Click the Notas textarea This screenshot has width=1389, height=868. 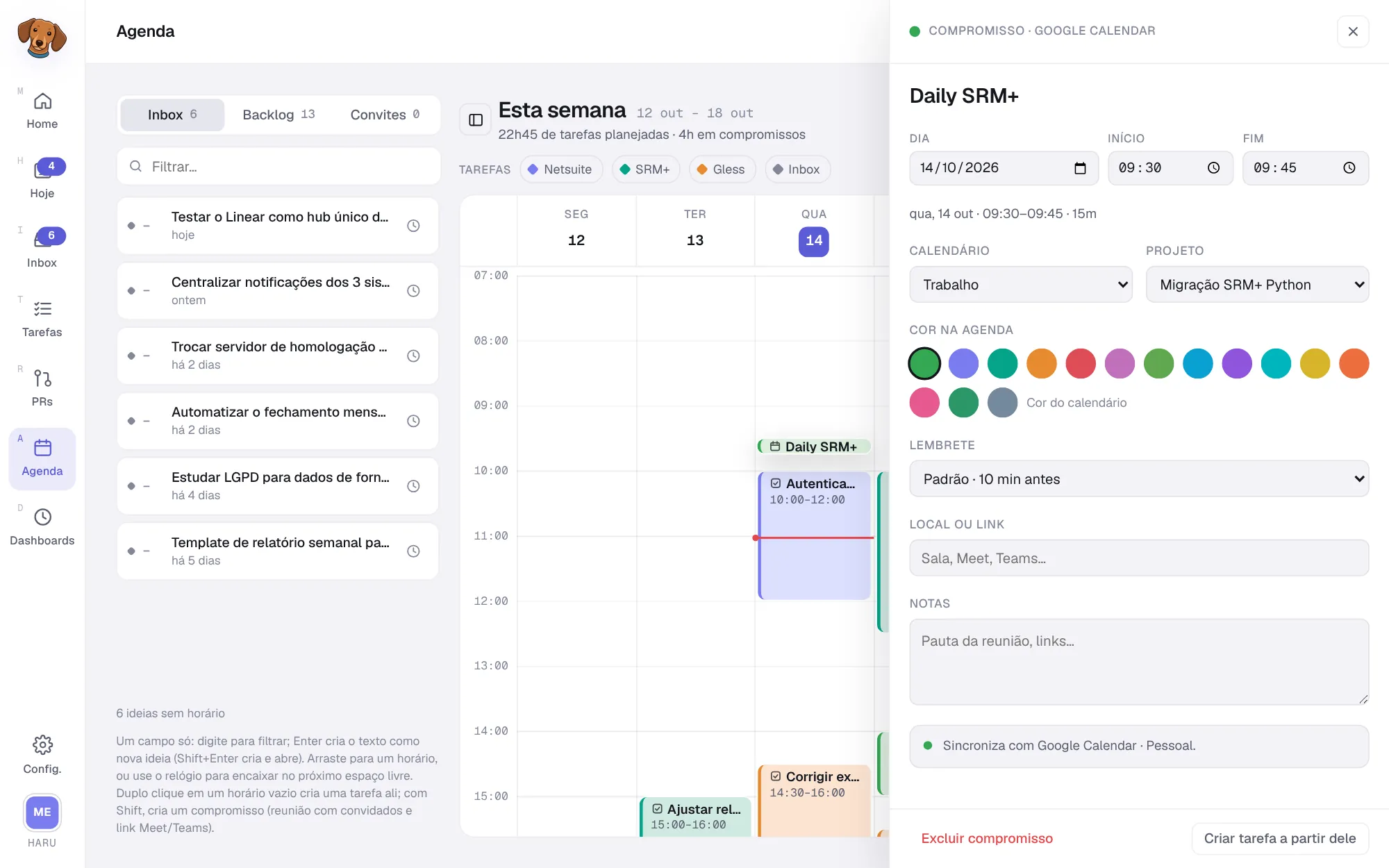coord(1139,662)
